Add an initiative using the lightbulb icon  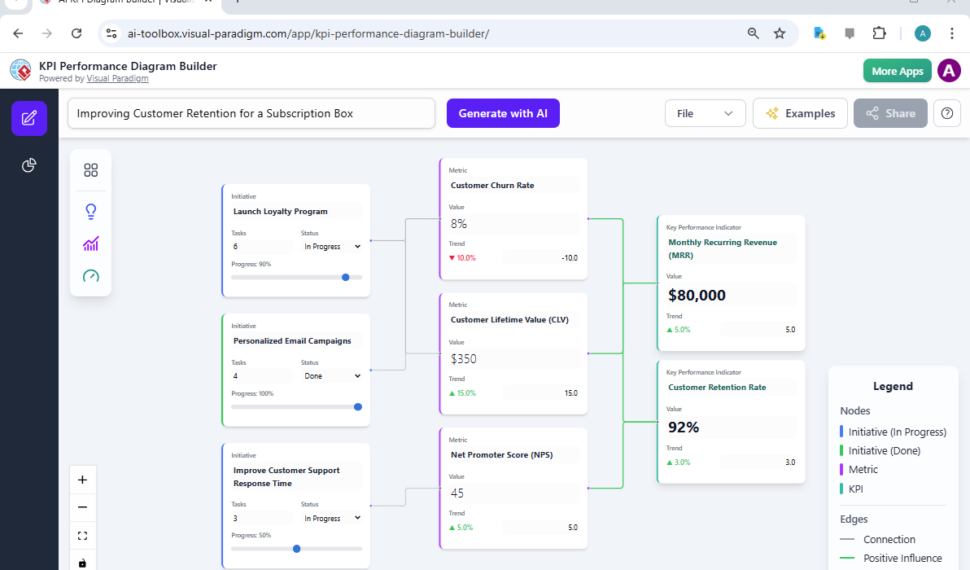[x=91, y=211]
